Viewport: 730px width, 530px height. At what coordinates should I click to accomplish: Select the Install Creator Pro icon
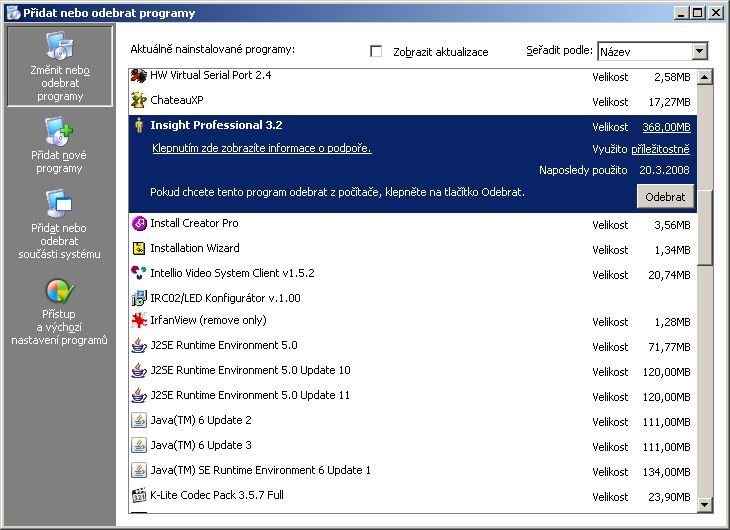tap(139, 224)
